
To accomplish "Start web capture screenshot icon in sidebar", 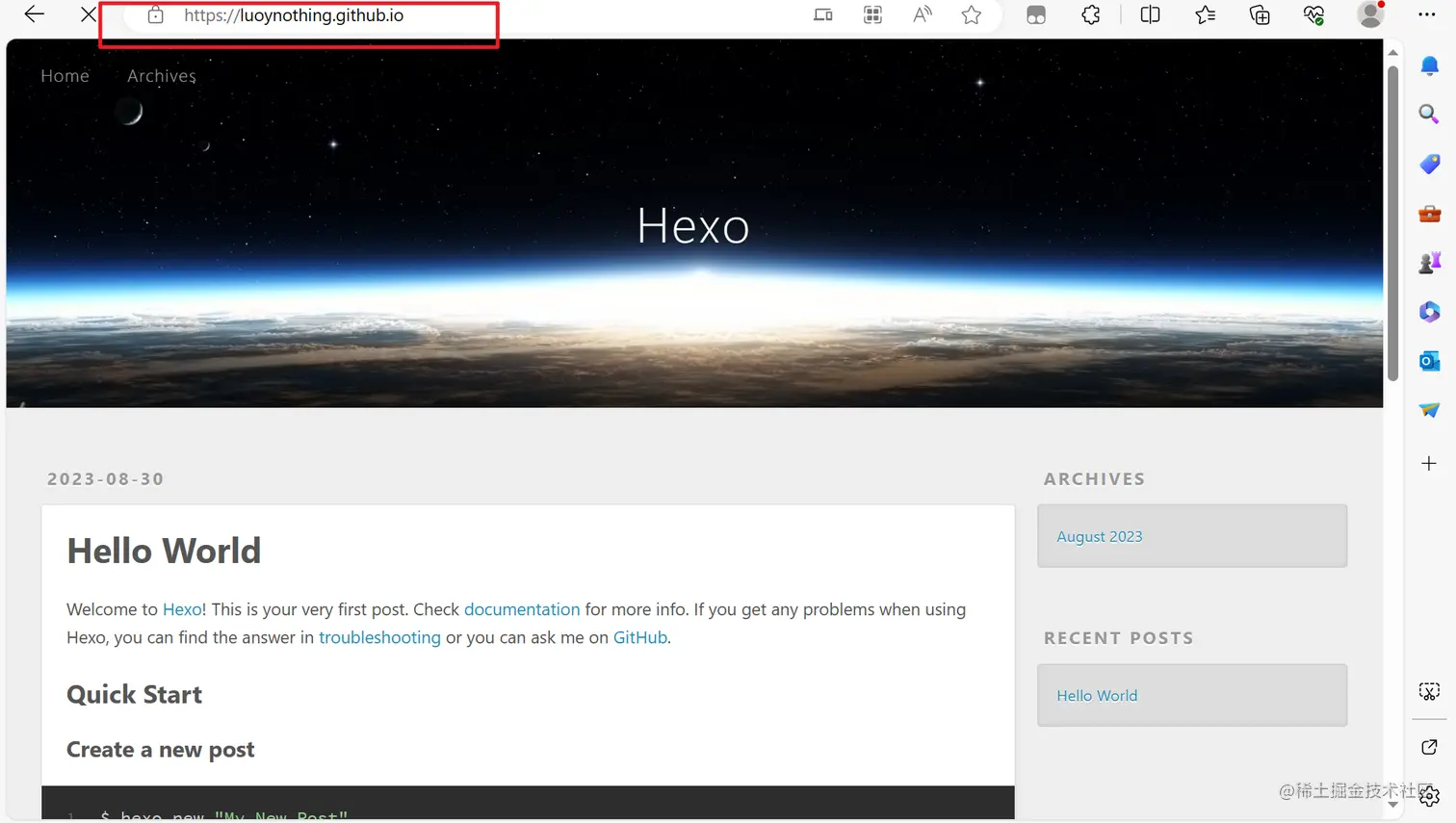I will pyautogui.click(x=1429, y=692).
